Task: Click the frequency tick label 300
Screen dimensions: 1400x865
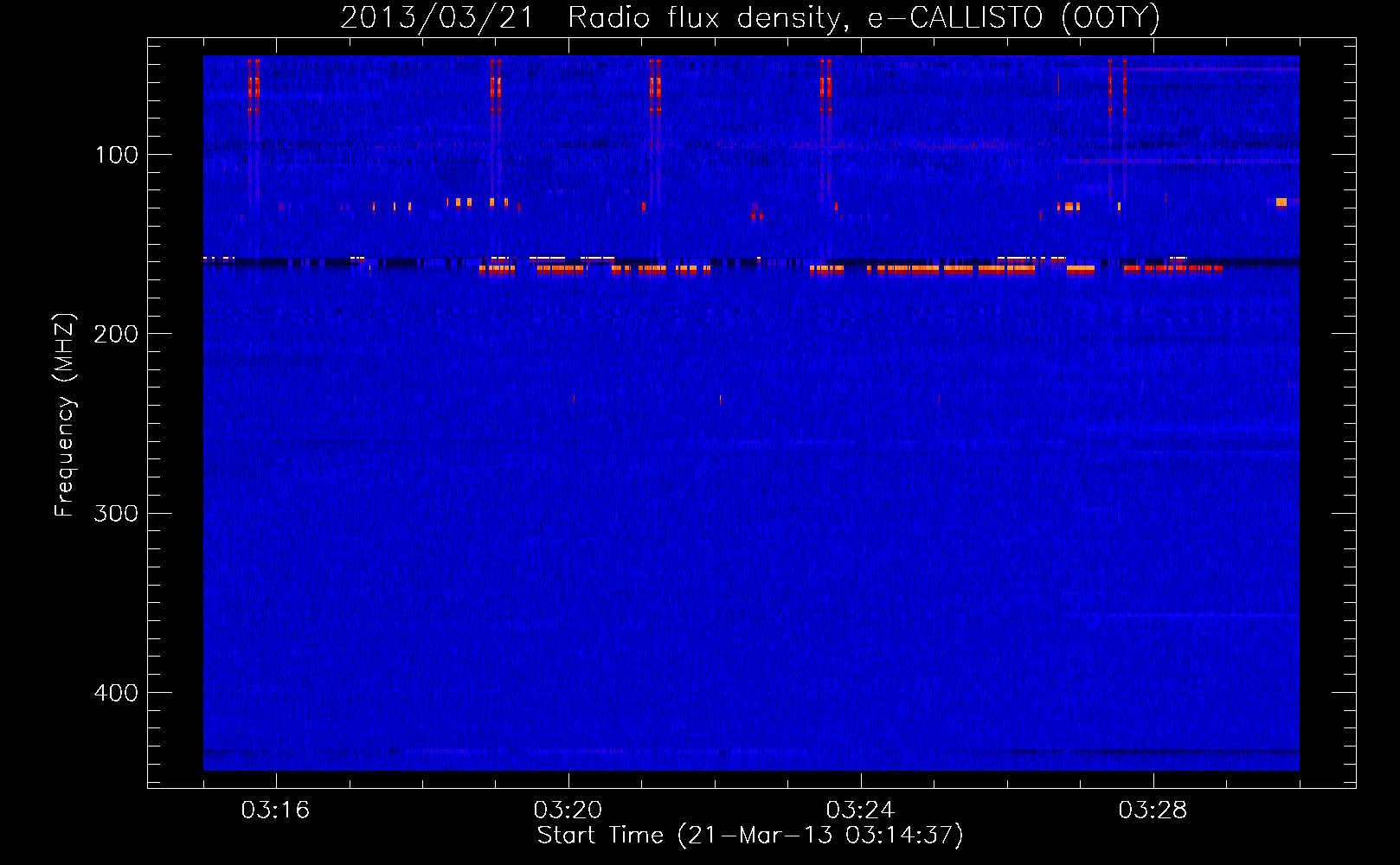Action: 116,513
